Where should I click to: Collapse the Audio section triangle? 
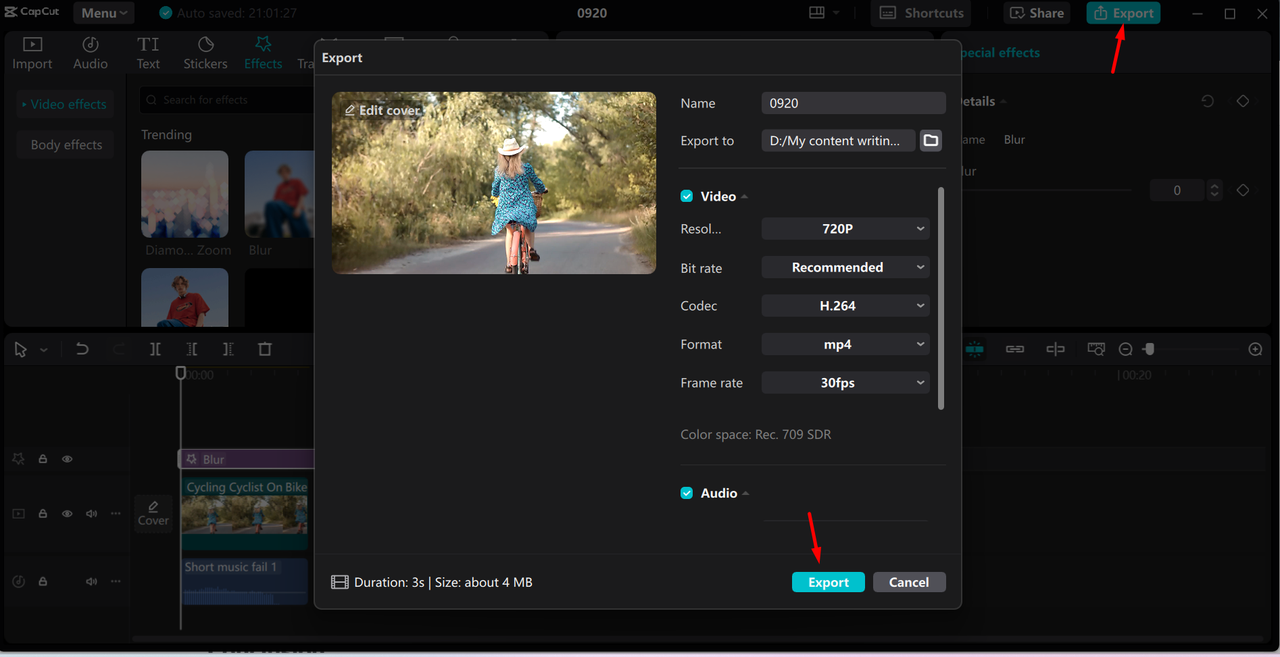click(x=746, y=494)
